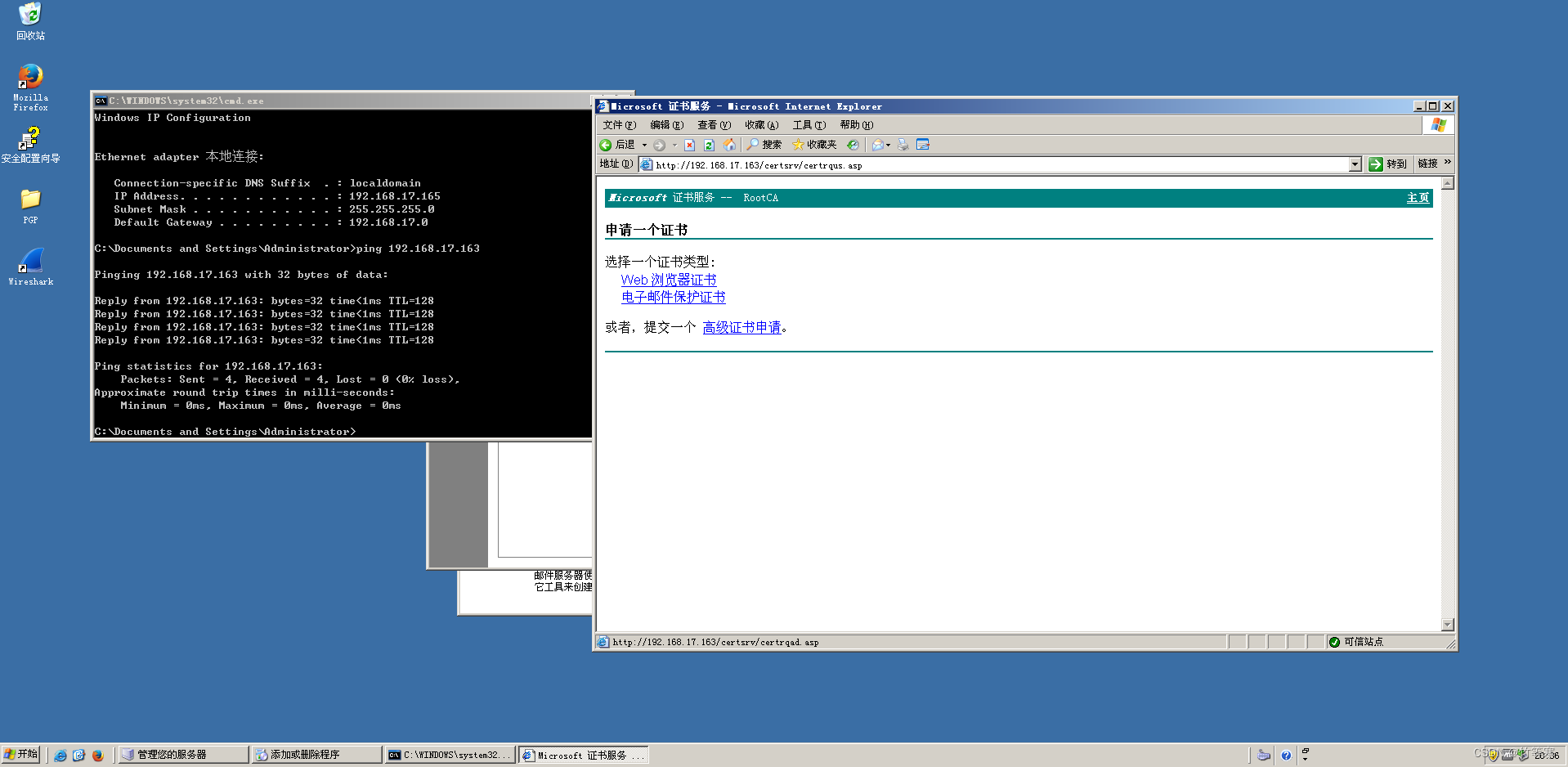Click the Back (后退) arrow icon in IE
This screenshot has width=1568, height=767.
pyautogui.click(x=606, y=145)
